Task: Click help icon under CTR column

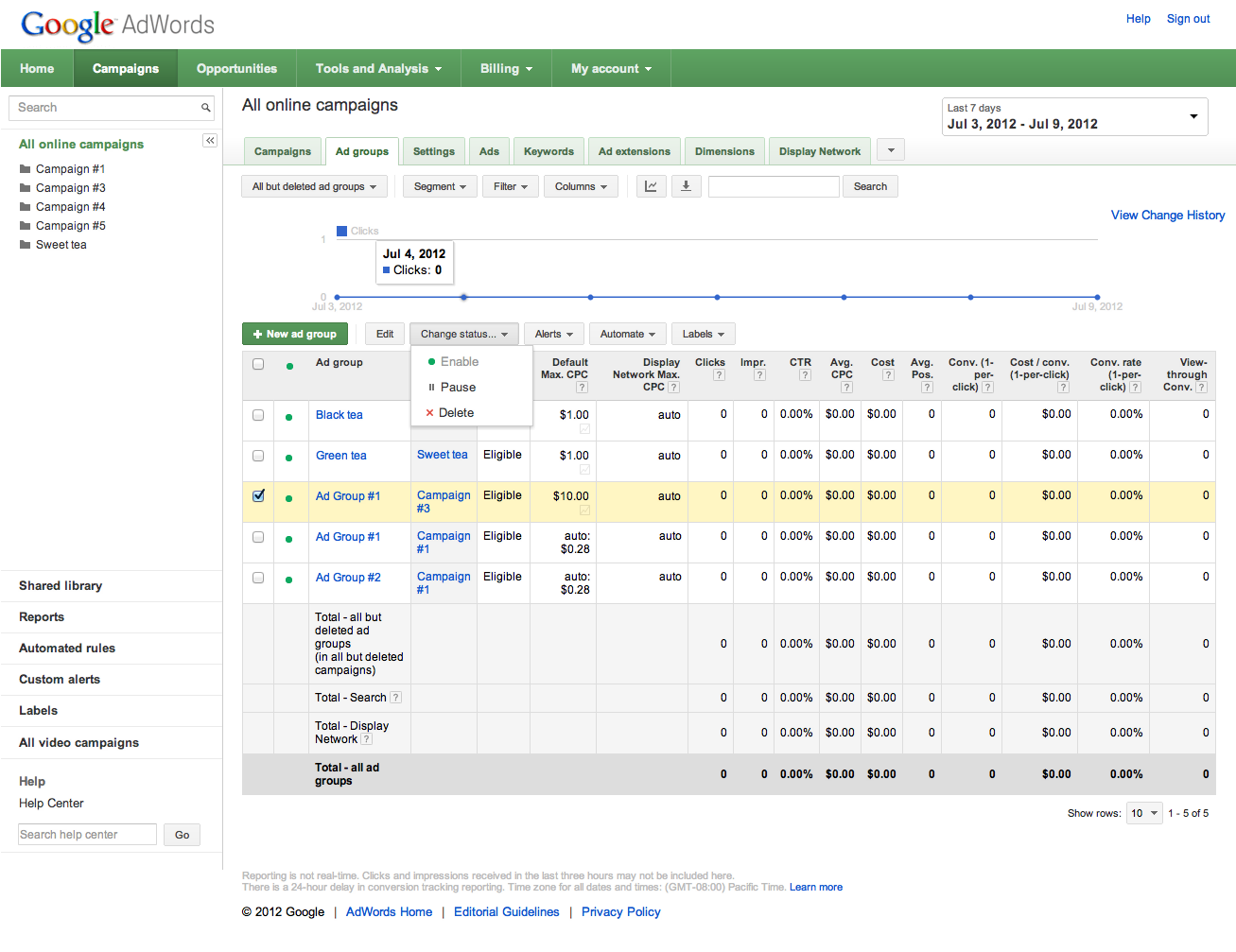Action: (805, 375)
